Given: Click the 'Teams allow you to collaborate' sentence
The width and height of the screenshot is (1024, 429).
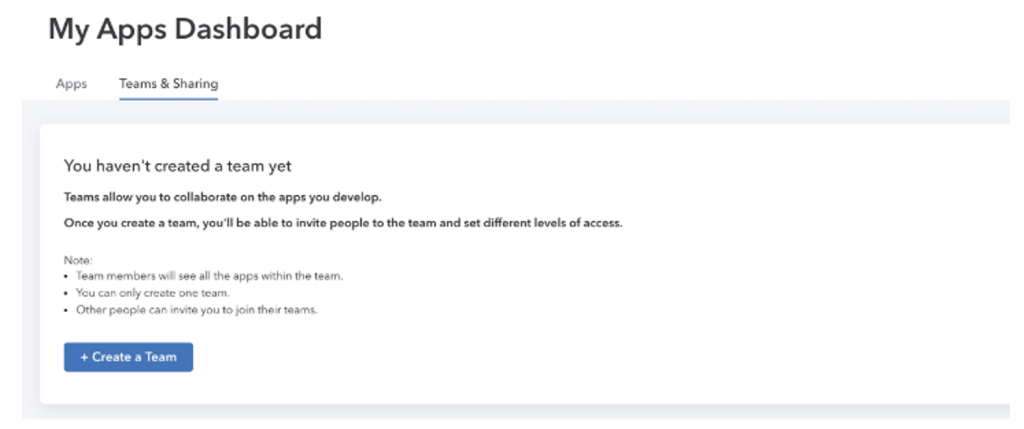Looking at the screenshot, I should [223, 197].
